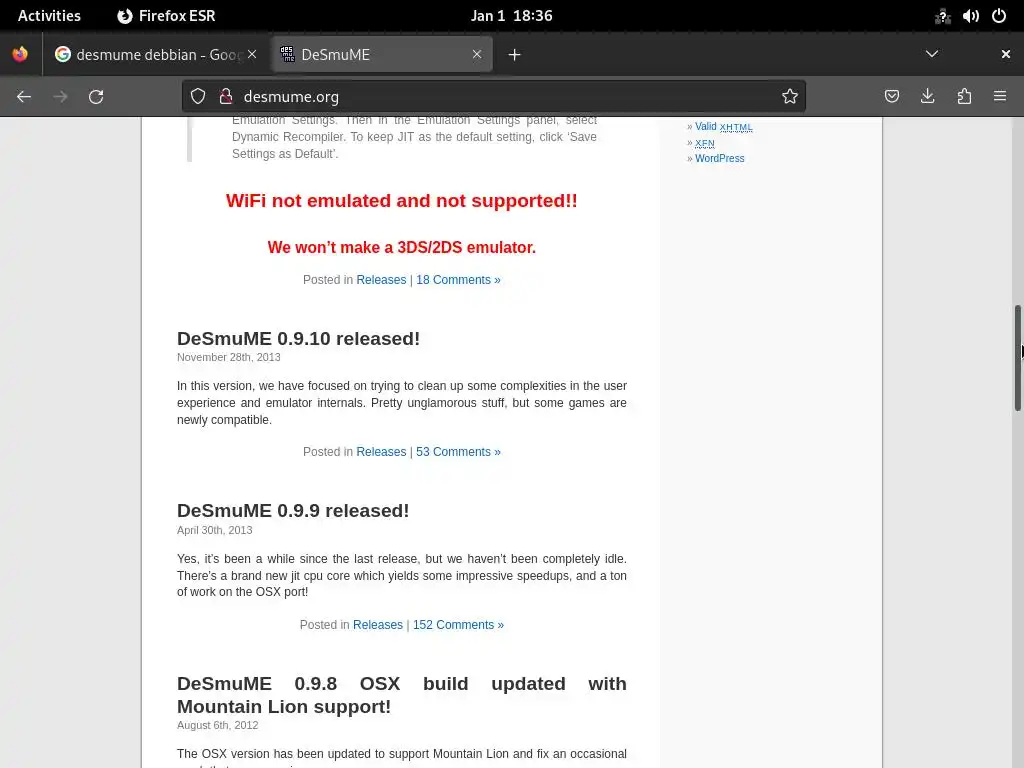Open the volume control icon
The height and width of the screenshot is (768, 1024).
click(x=970, y=16)
